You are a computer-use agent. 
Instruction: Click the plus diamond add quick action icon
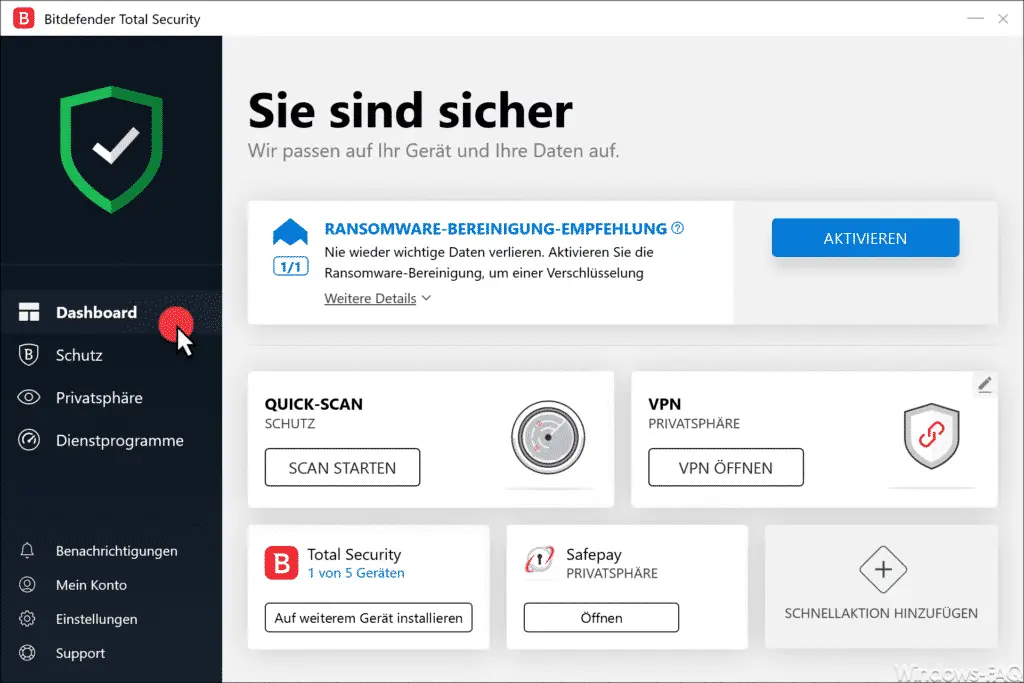(883, 569)
